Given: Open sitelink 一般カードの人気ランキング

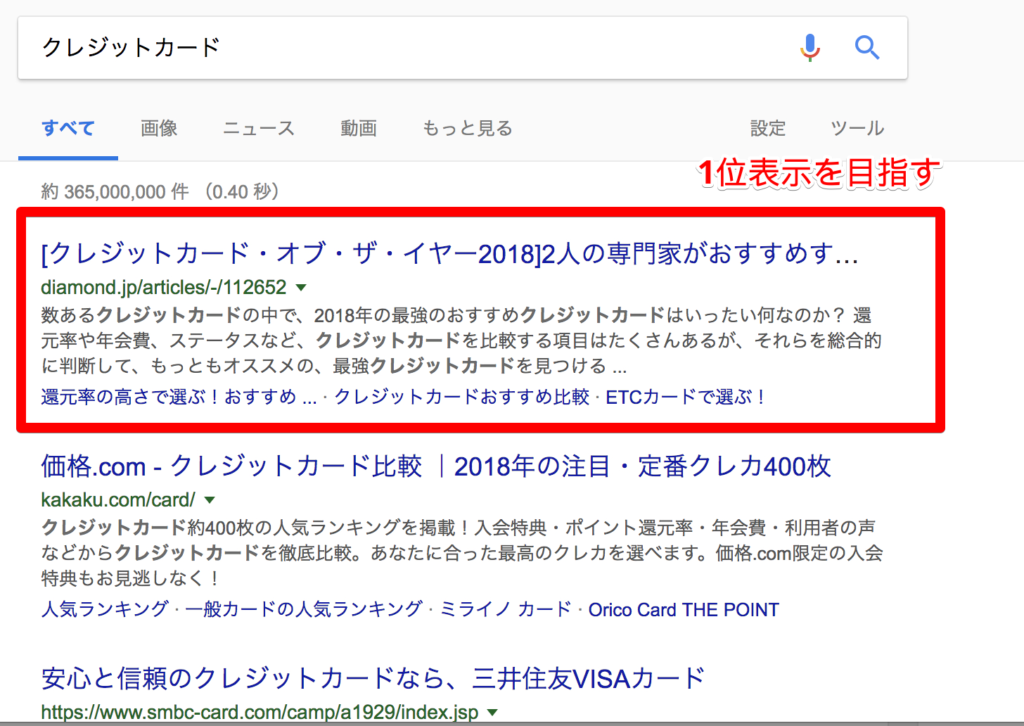Looking at the screenshot, I should coord(304,610).
